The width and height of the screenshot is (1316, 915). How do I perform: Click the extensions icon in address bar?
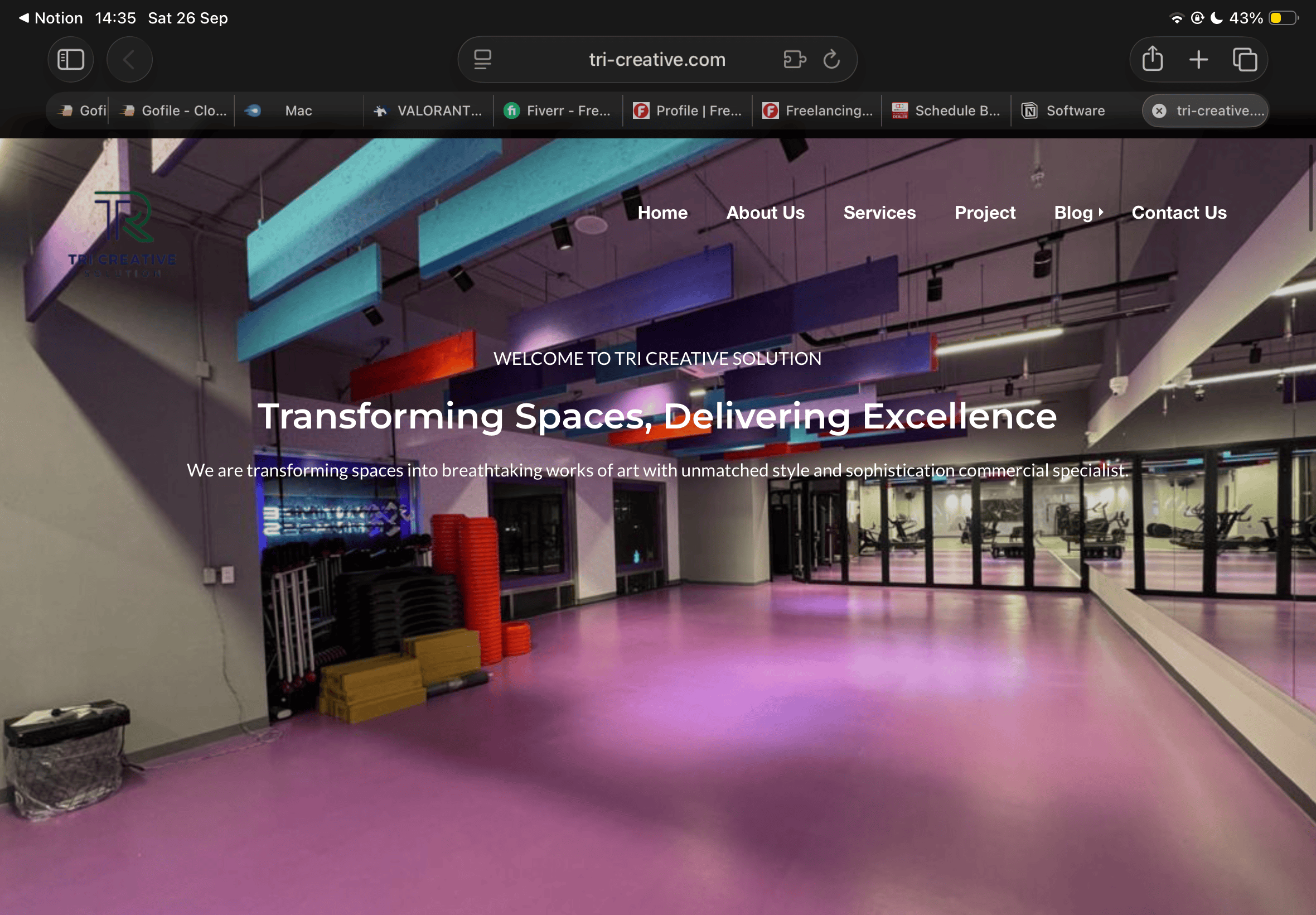(795, 60)
